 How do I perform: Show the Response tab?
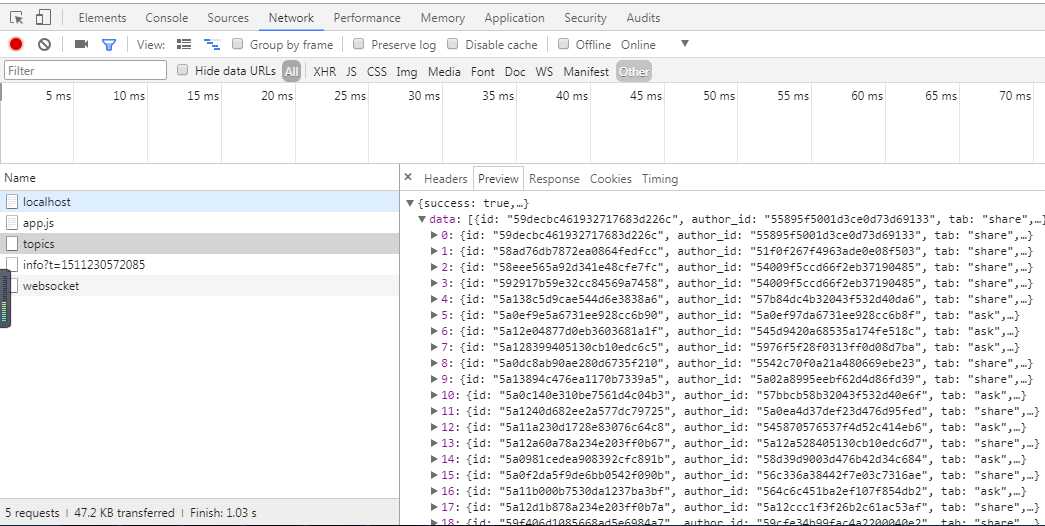coord(554,179)
